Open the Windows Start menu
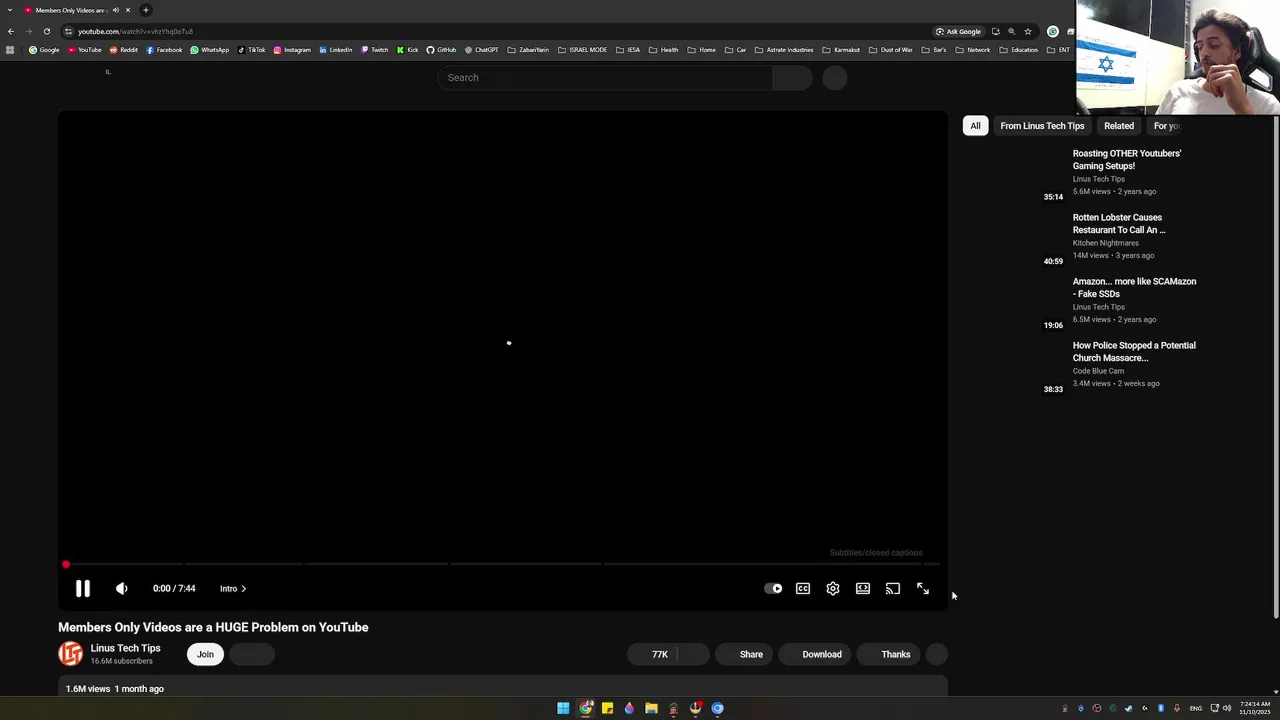This screenshot has height=720, width=1280. (563, 708)
